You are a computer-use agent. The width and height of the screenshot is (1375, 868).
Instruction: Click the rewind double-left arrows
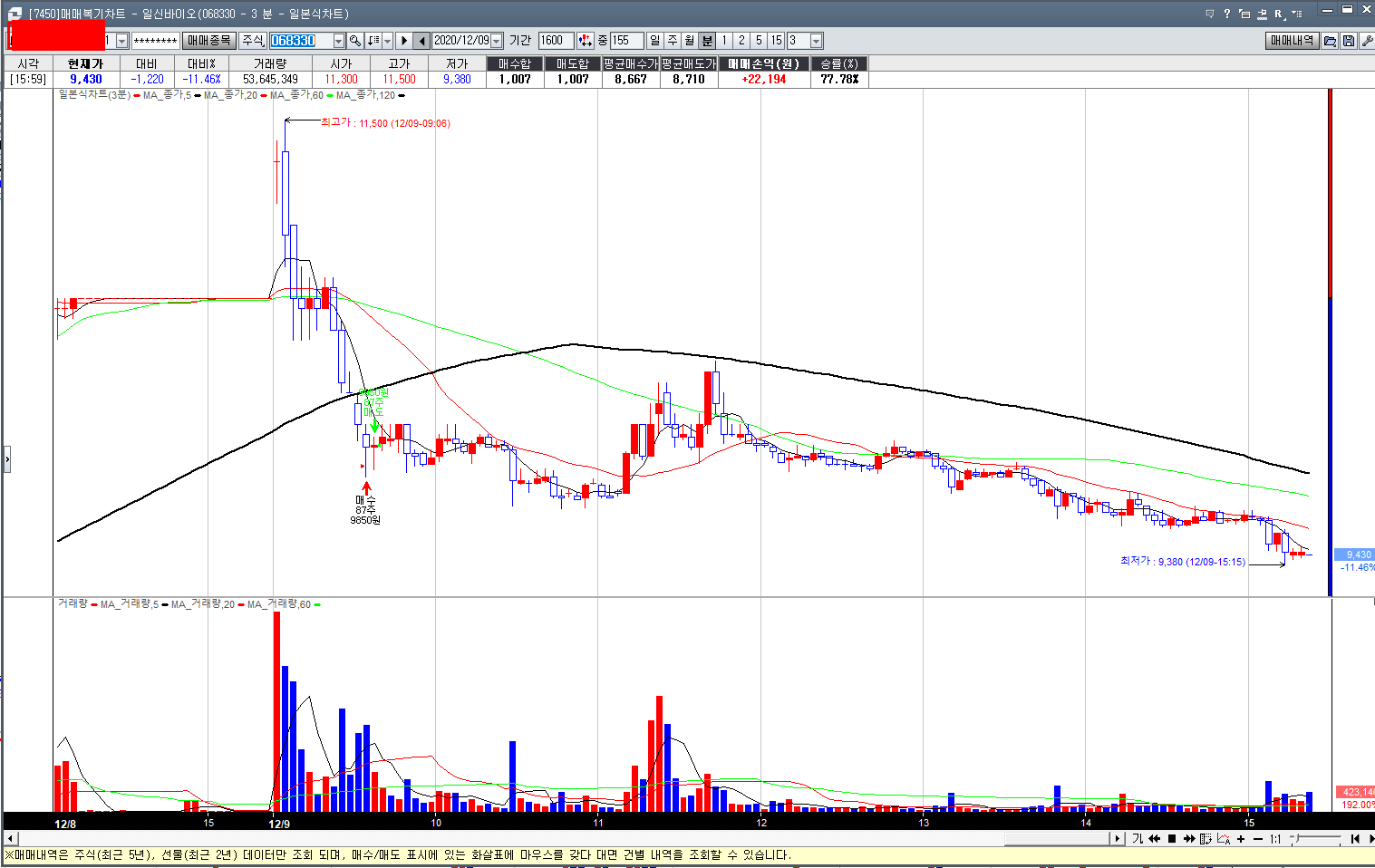(x=1154, y=839)
